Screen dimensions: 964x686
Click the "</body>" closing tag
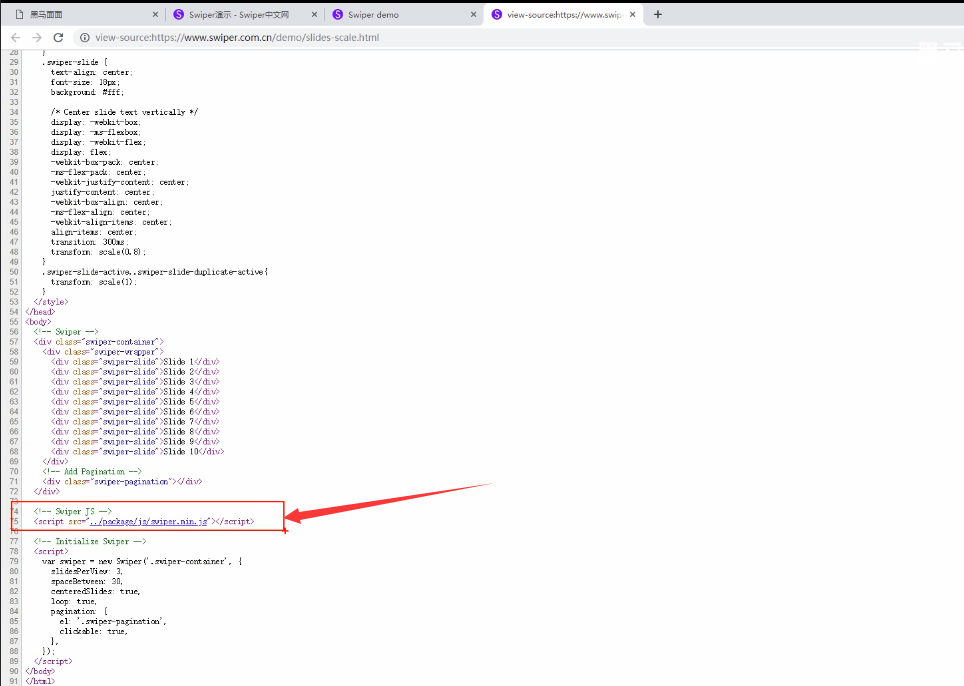point(40,671)
